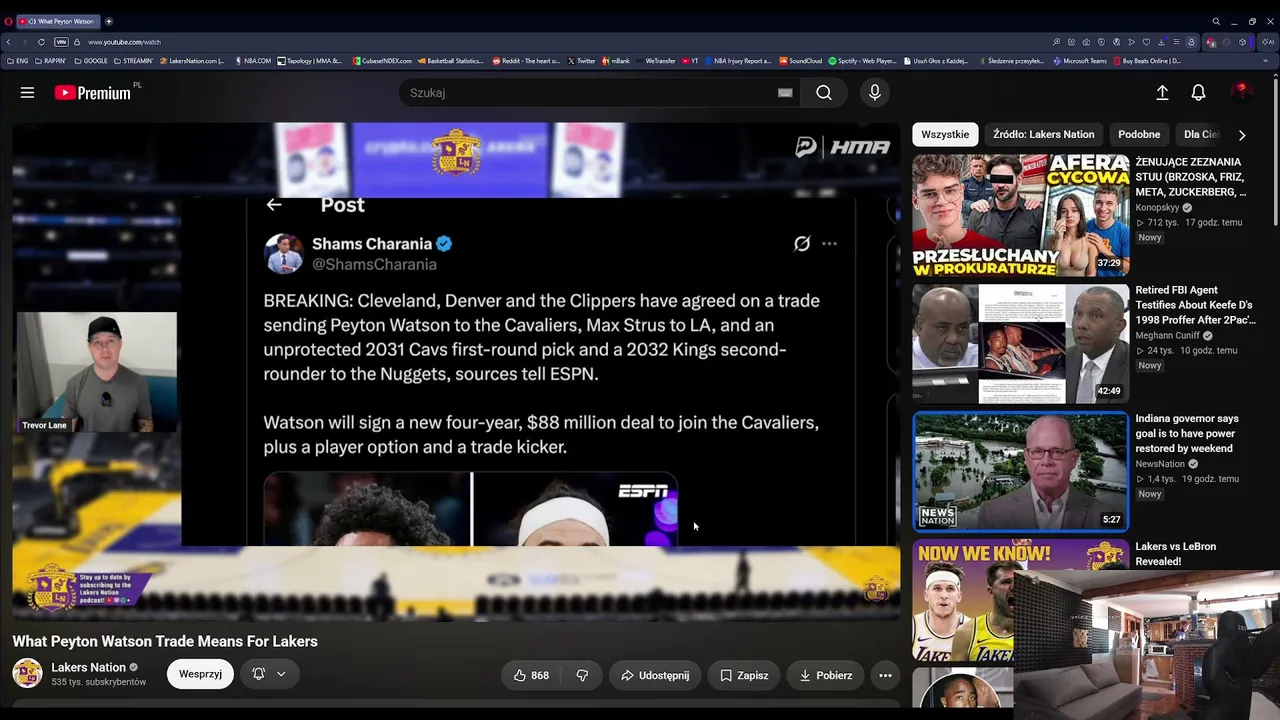Open the Retired FBI Agent video thumbnail

click(1021, 343)
